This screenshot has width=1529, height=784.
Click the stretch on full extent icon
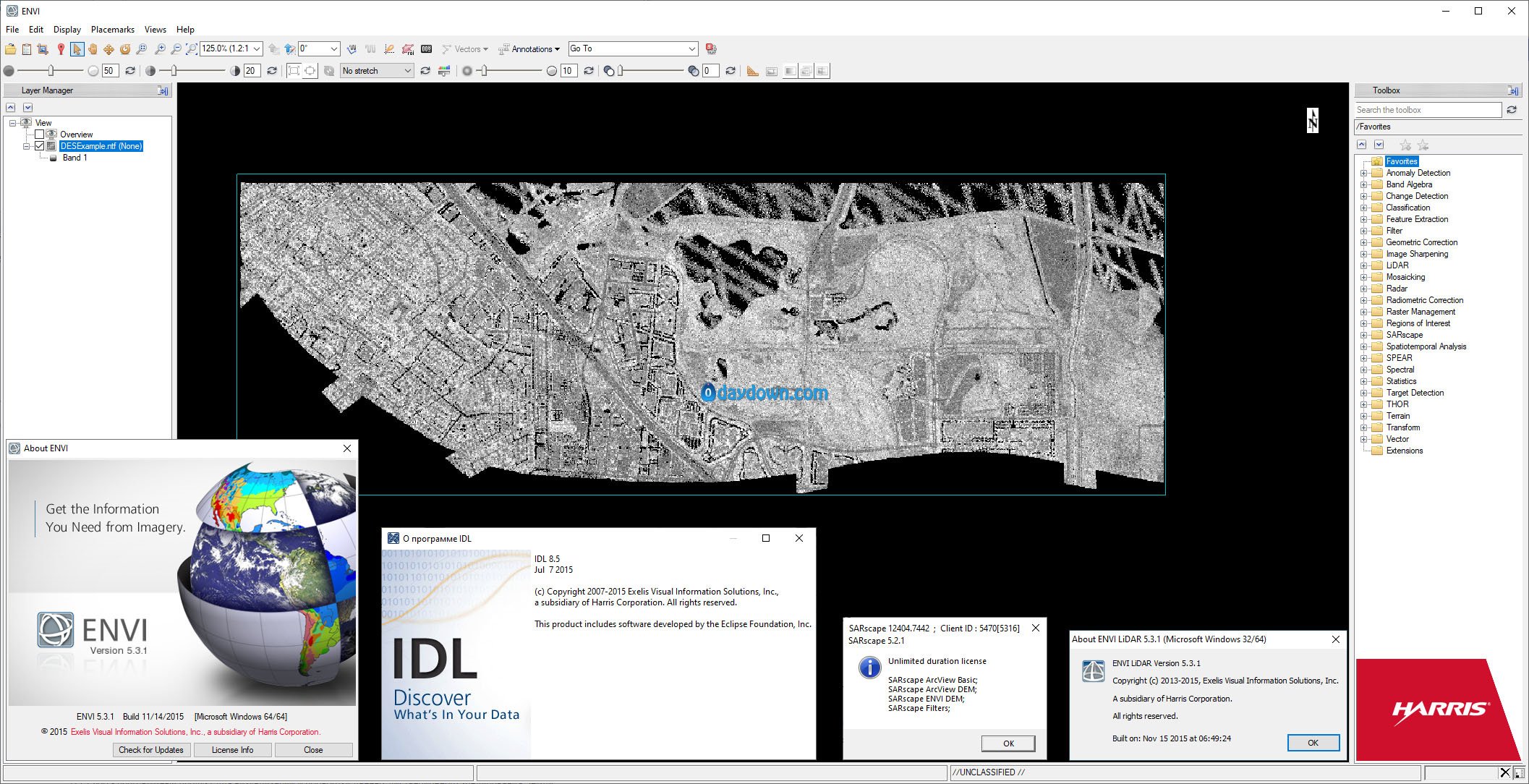(294, 71)
